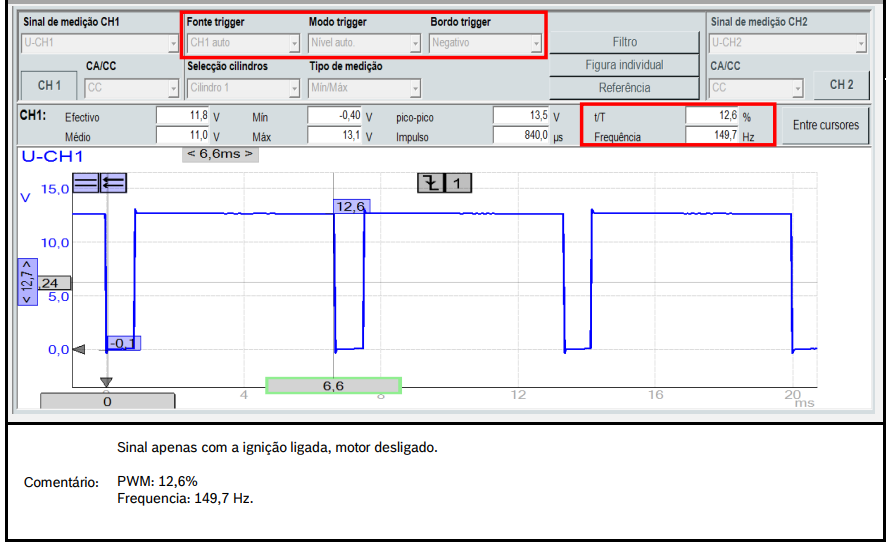Expand the Sinal de medição CH2 dropdown

787,43
